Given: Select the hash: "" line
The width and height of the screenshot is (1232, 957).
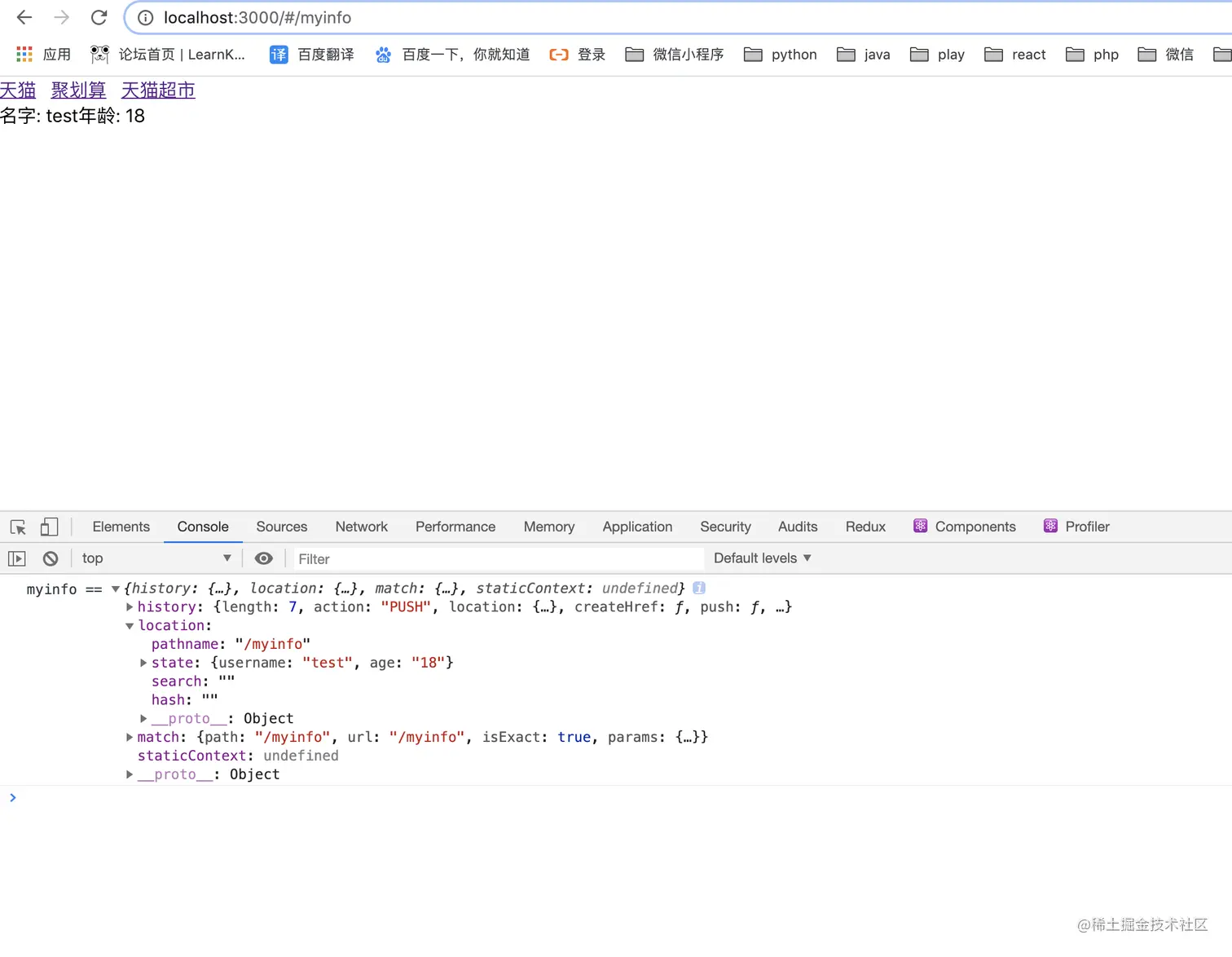Looking at the screenshot, I should click(185, 701).
